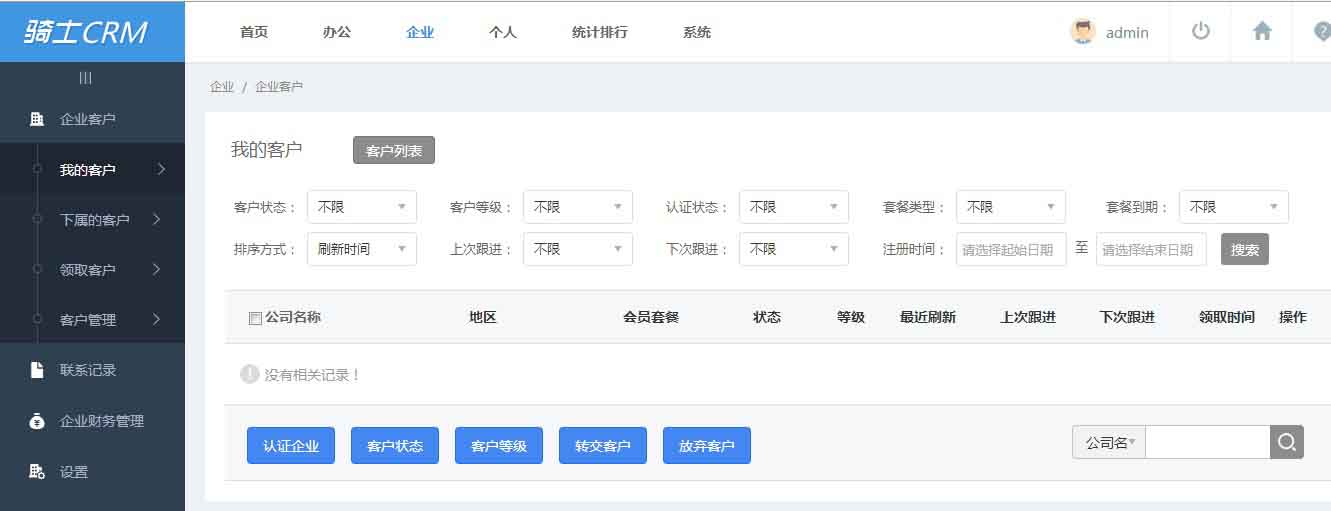Screen dimensions: 1331x511
Task: Click the 设置 icon in sidebar
Action: 37,472
